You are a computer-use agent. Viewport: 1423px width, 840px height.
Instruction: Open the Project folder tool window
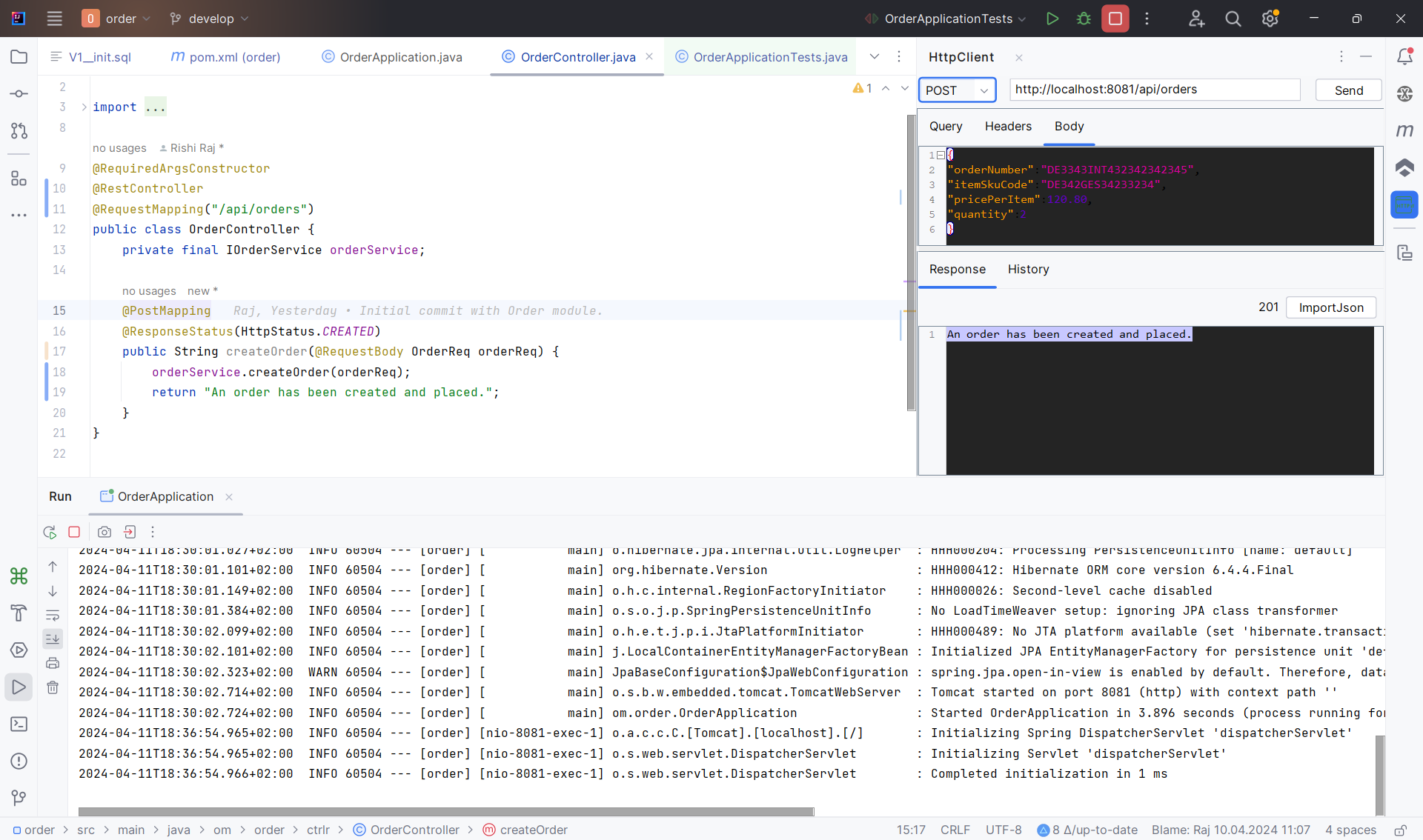19,57
